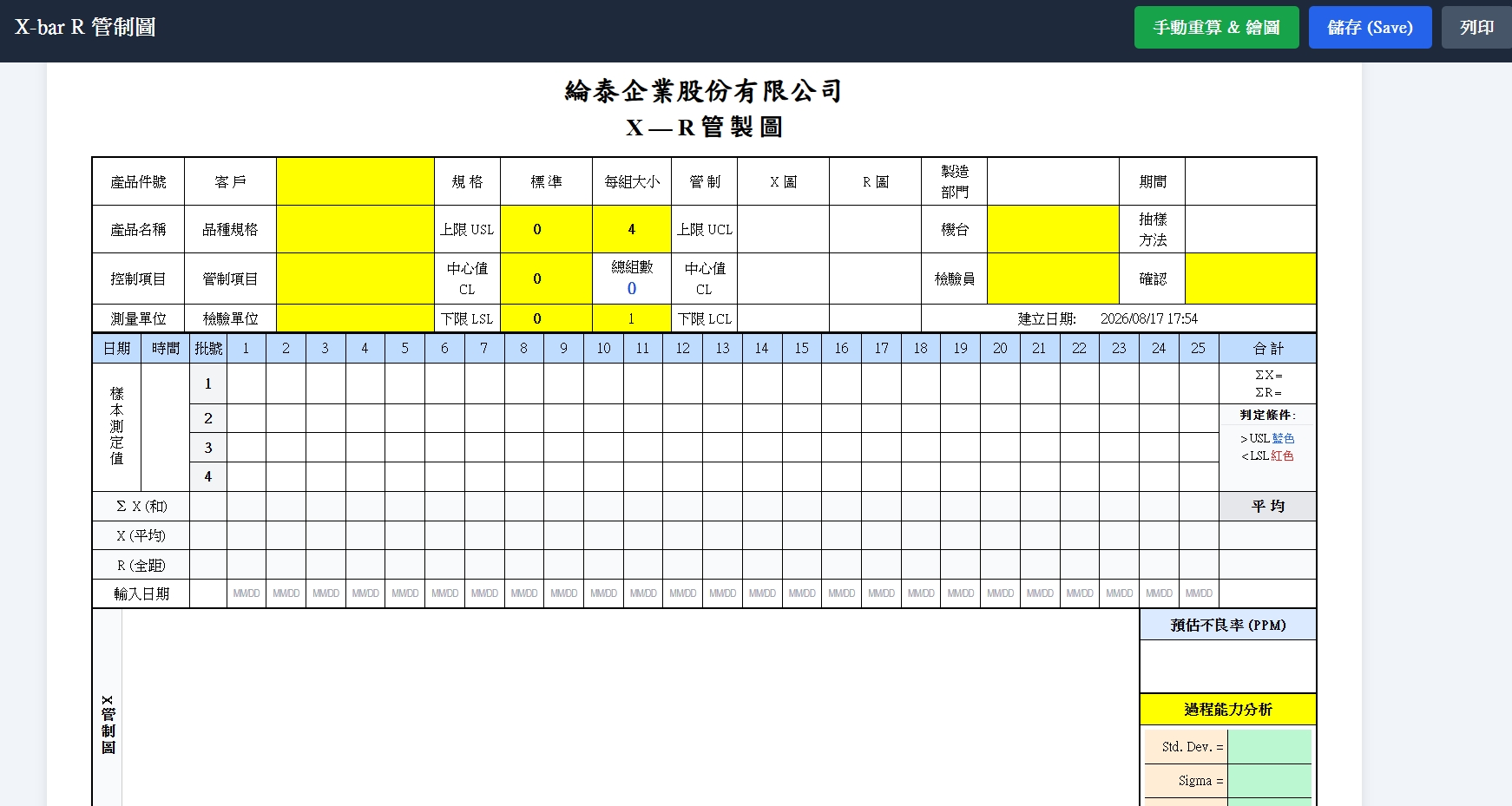1512x806 pixels.
Task: Click the X-bar R 管制圖 page title
Action: [x=85, y=27]
